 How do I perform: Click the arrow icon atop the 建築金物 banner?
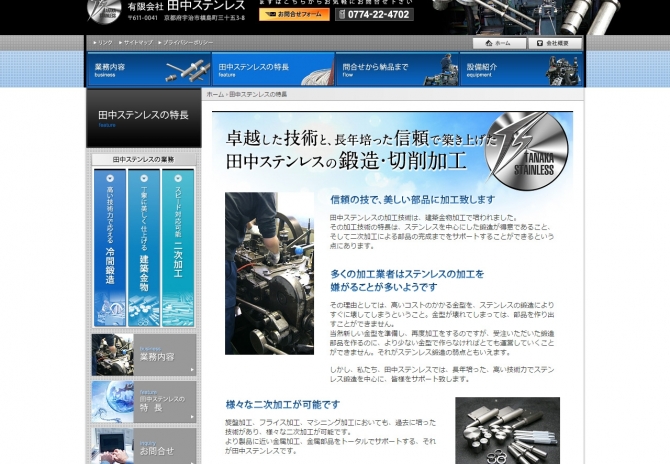tap(144, 178)
